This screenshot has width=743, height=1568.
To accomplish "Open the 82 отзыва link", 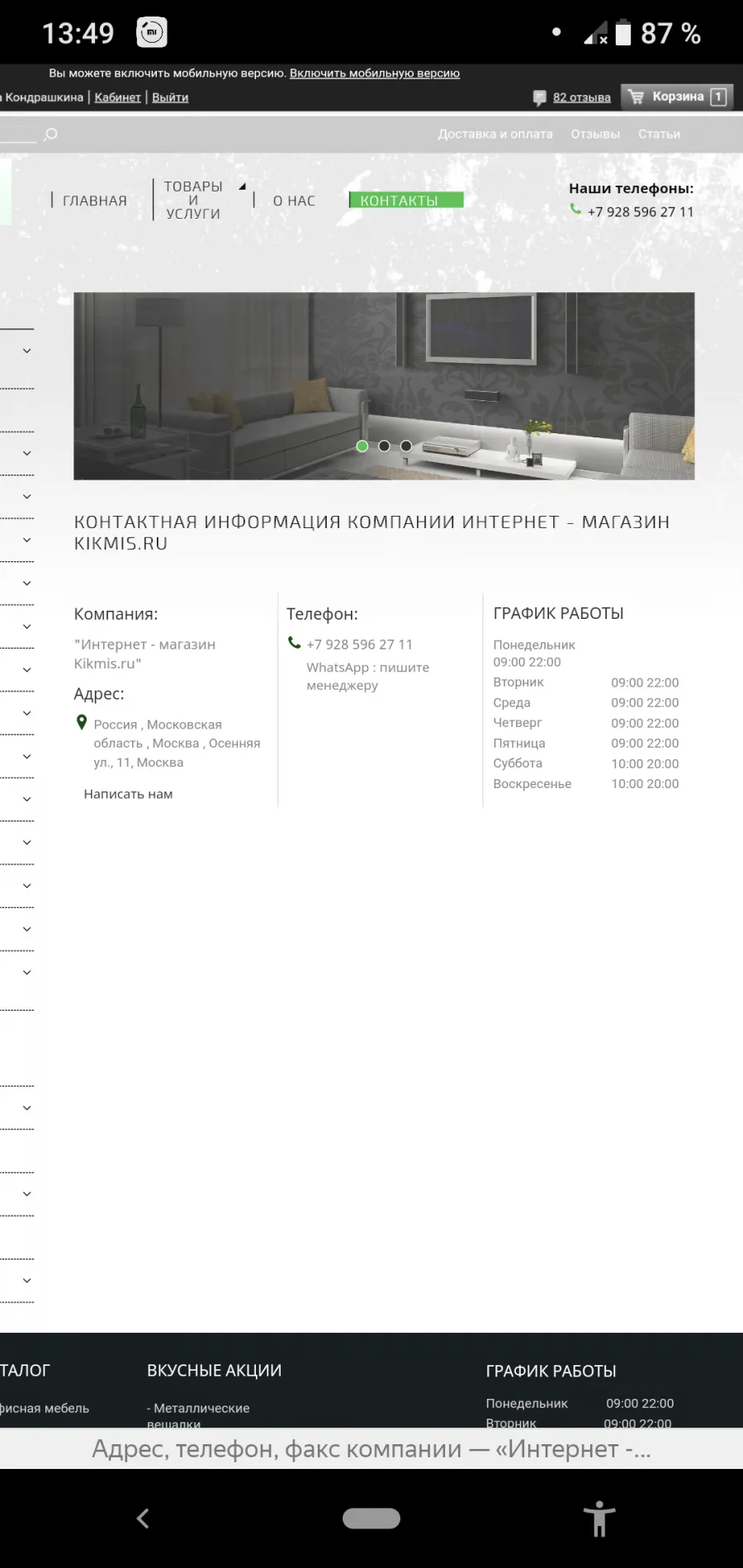I will (582, 97).
